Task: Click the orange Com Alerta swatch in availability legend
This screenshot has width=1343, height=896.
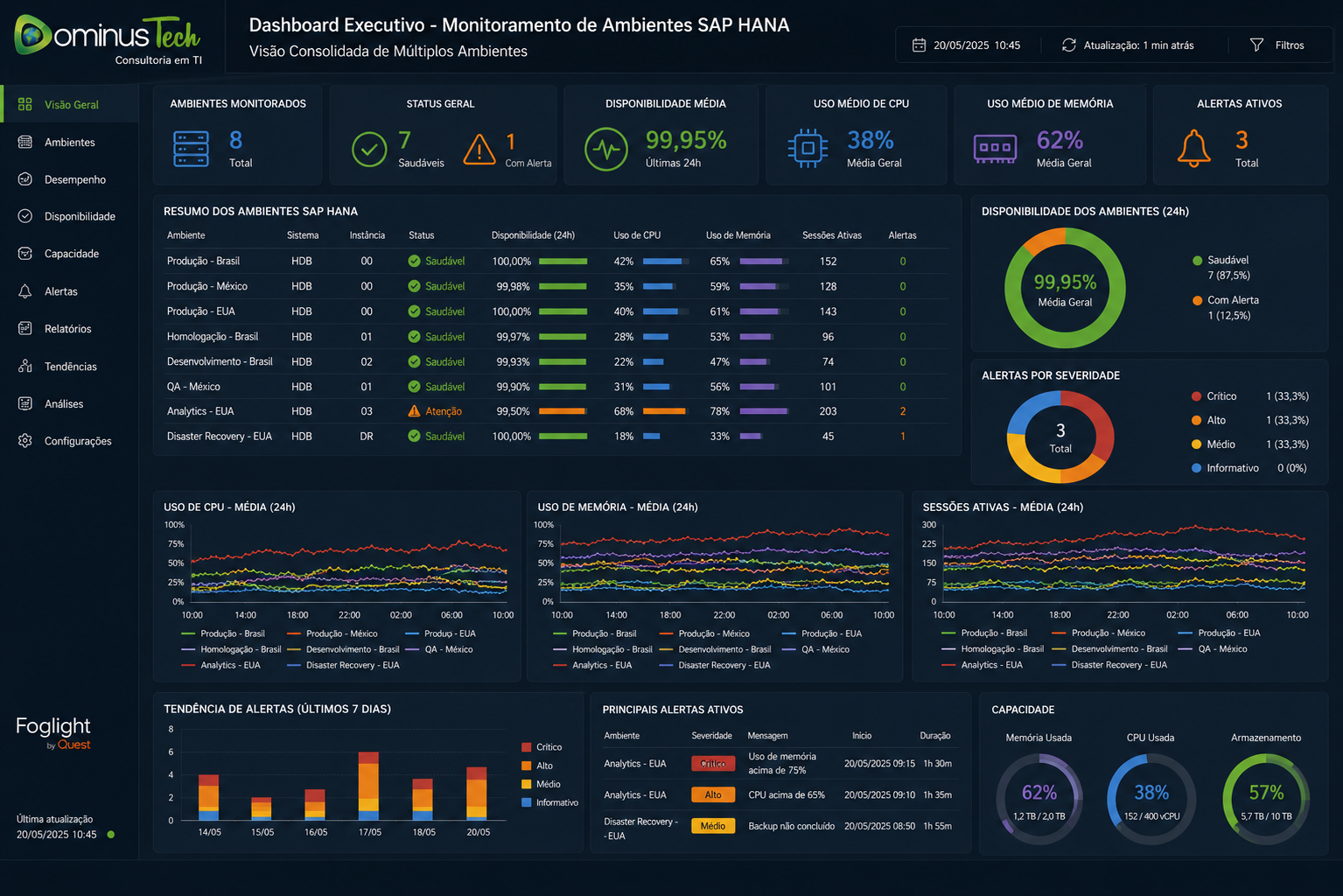Action: tap(1197, 300)
